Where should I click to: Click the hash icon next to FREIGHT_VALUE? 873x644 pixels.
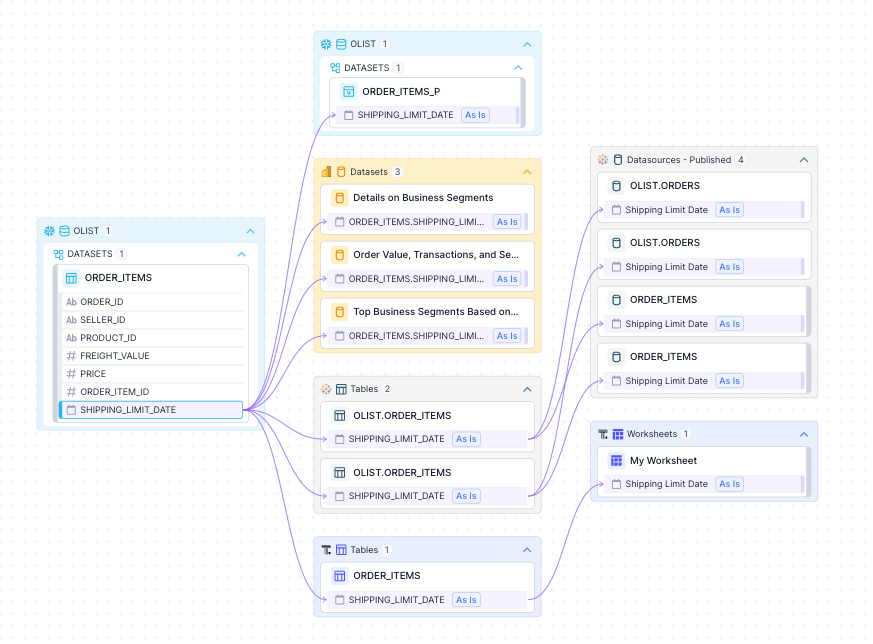point(71,356)
